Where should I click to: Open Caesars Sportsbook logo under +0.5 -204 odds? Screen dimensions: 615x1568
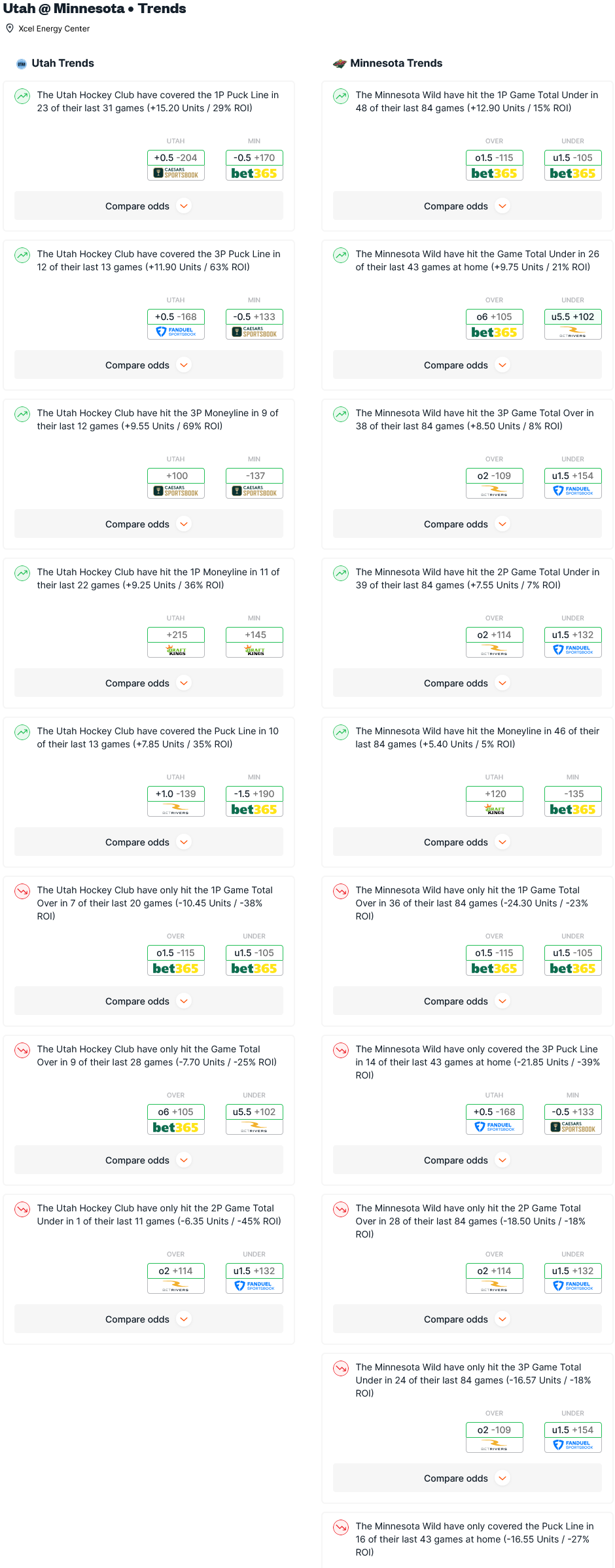click(x=176, y=173)
